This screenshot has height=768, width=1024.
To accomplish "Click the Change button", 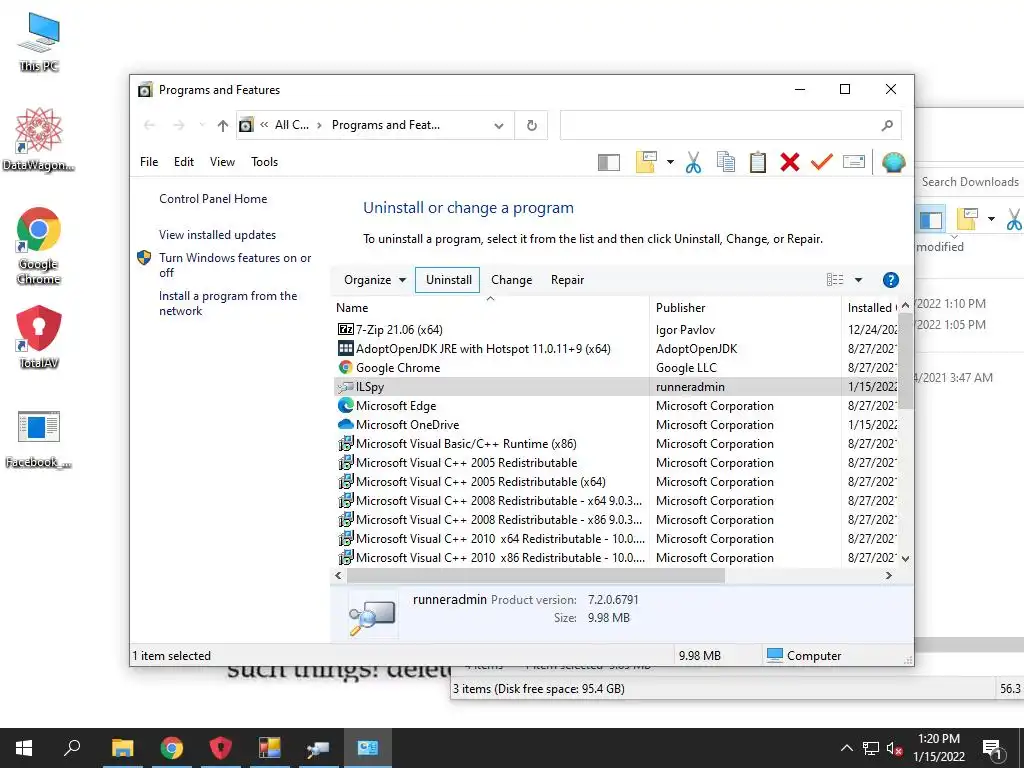I will [511, 280].
